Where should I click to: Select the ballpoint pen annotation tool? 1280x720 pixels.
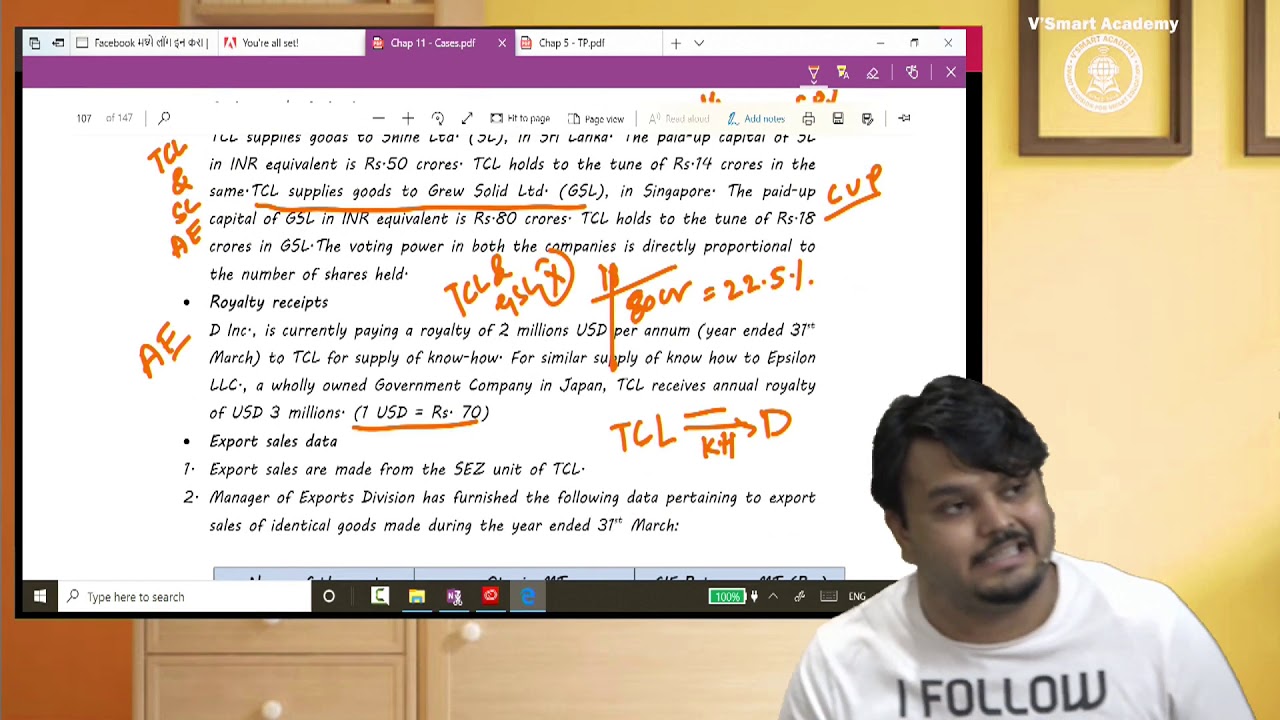point(813,73)
